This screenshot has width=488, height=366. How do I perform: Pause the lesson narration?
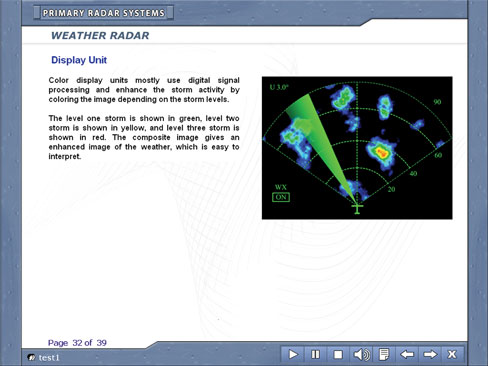[315, 354]
